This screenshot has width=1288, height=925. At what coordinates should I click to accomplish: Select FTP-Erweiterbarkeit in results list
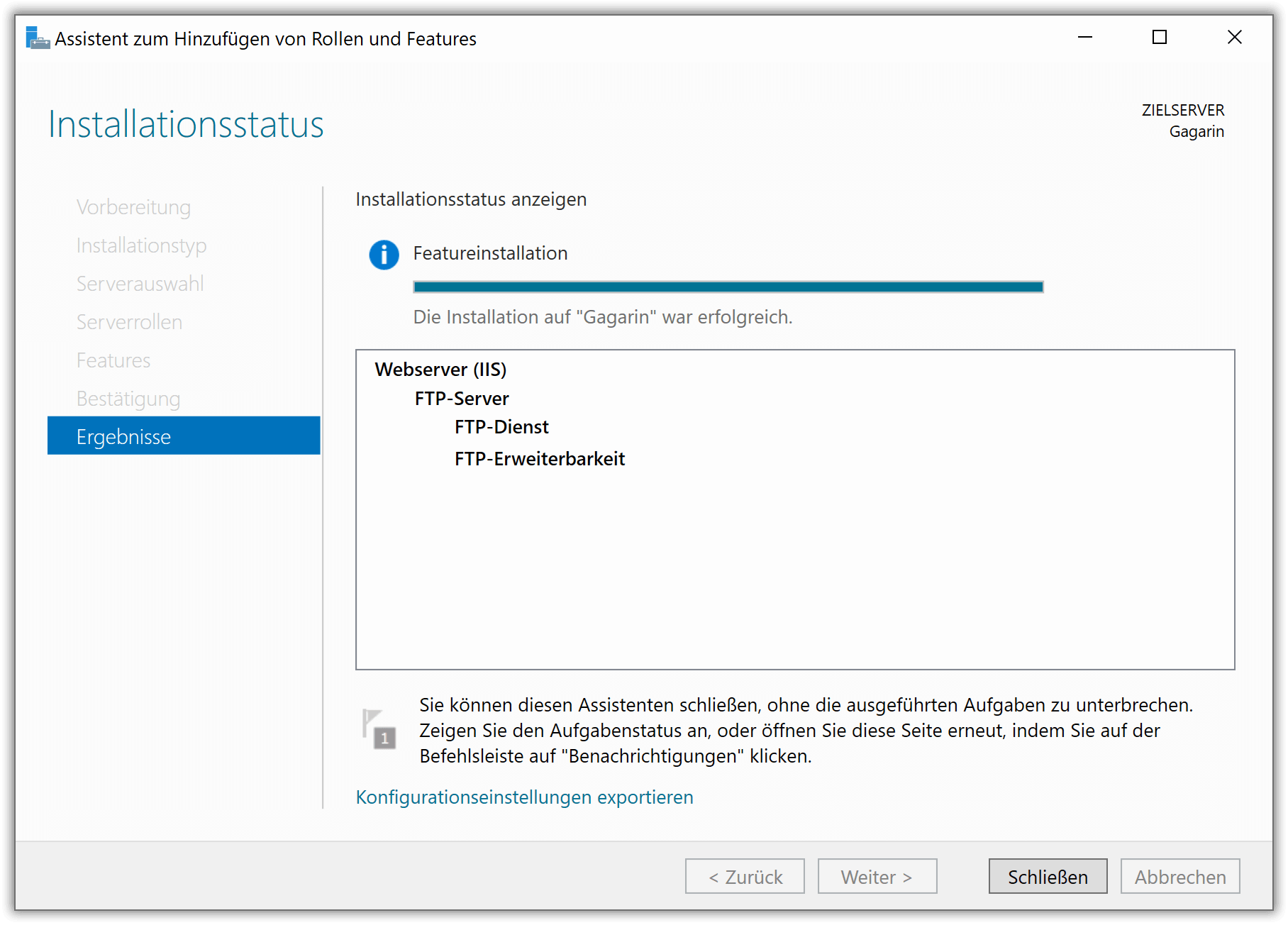tap(540, 459)
